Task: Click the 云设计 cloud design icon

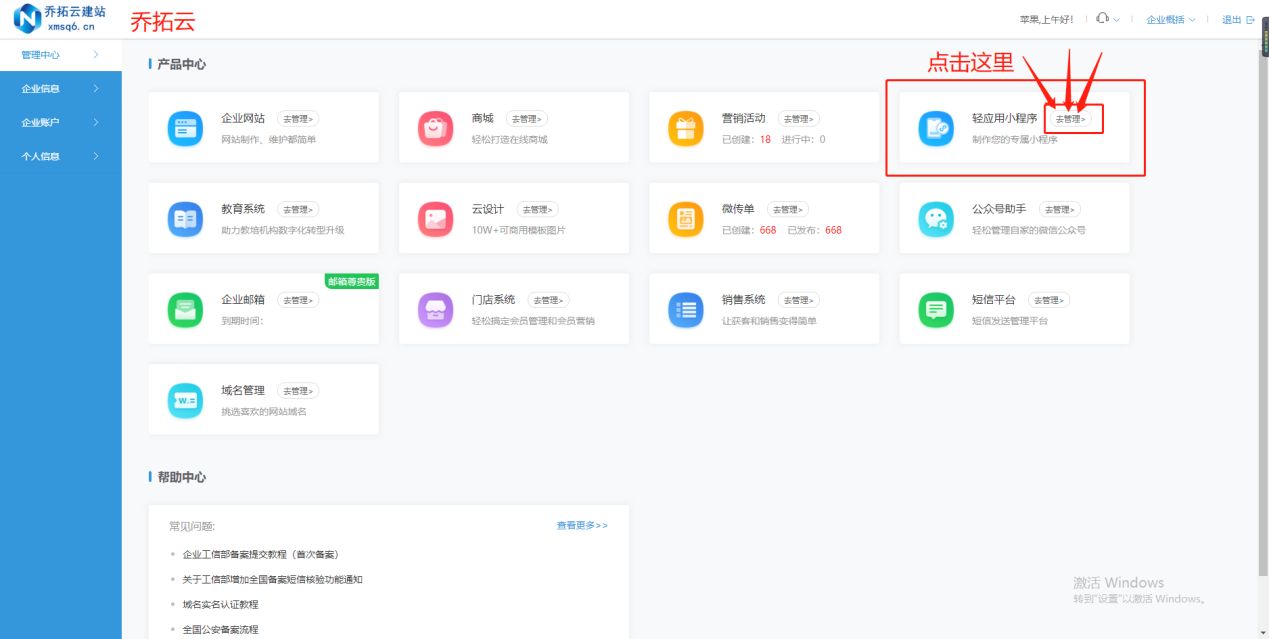Action: coord(434,218)
